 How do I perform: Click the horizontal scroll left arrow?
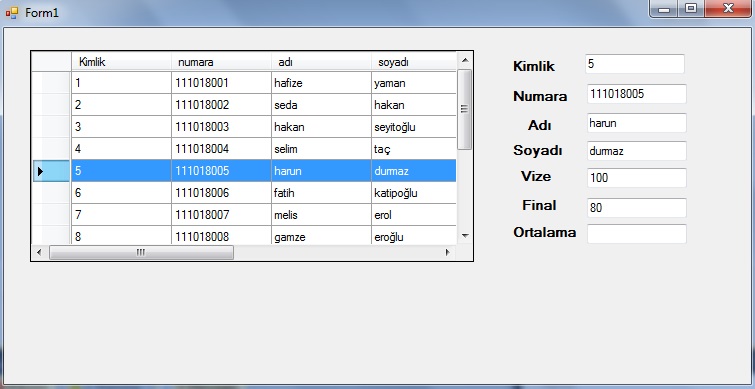[x=39, y=252]
